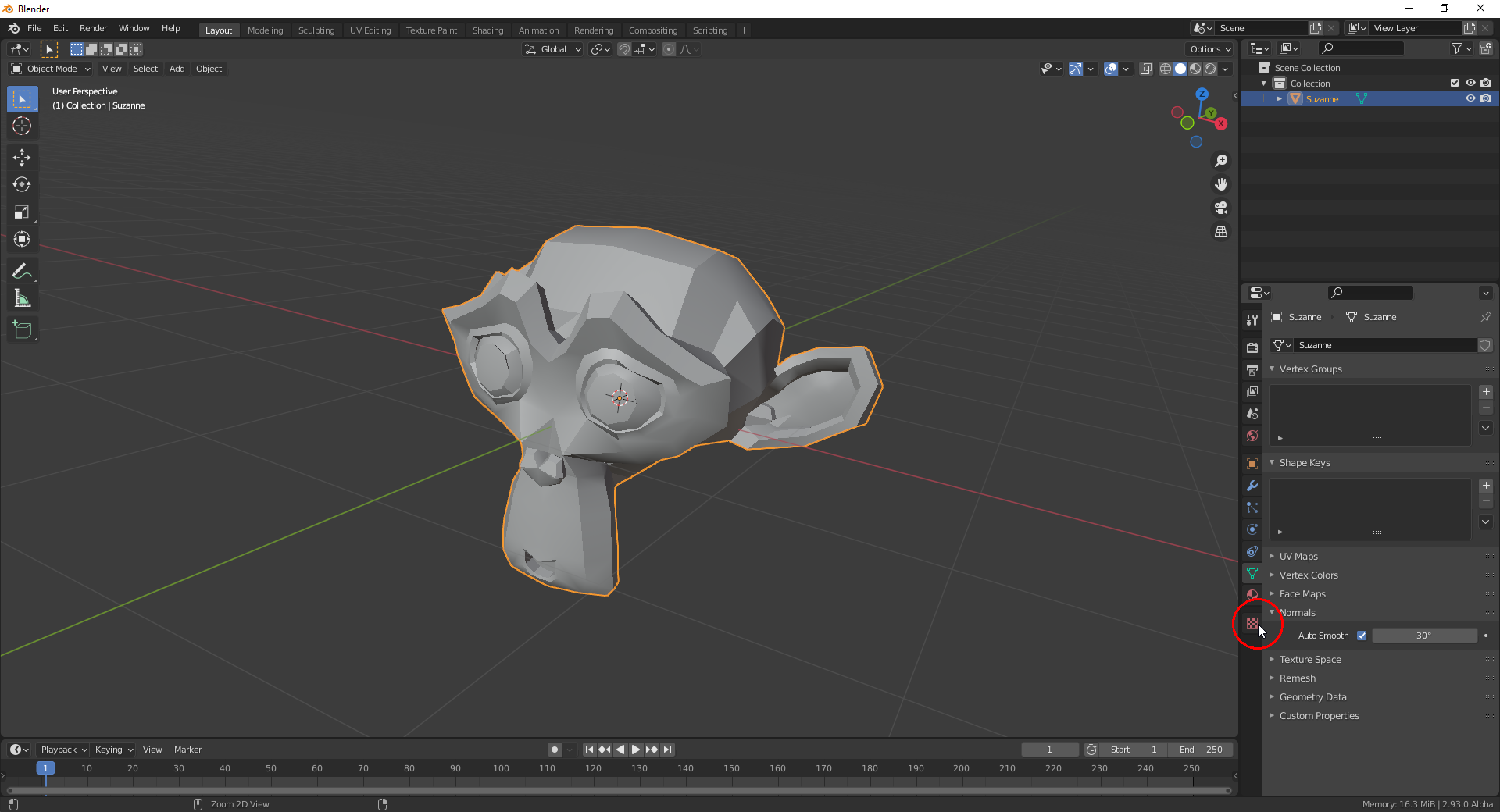Toggle X-ray mode in viewport header

[x=1146, y=69]
